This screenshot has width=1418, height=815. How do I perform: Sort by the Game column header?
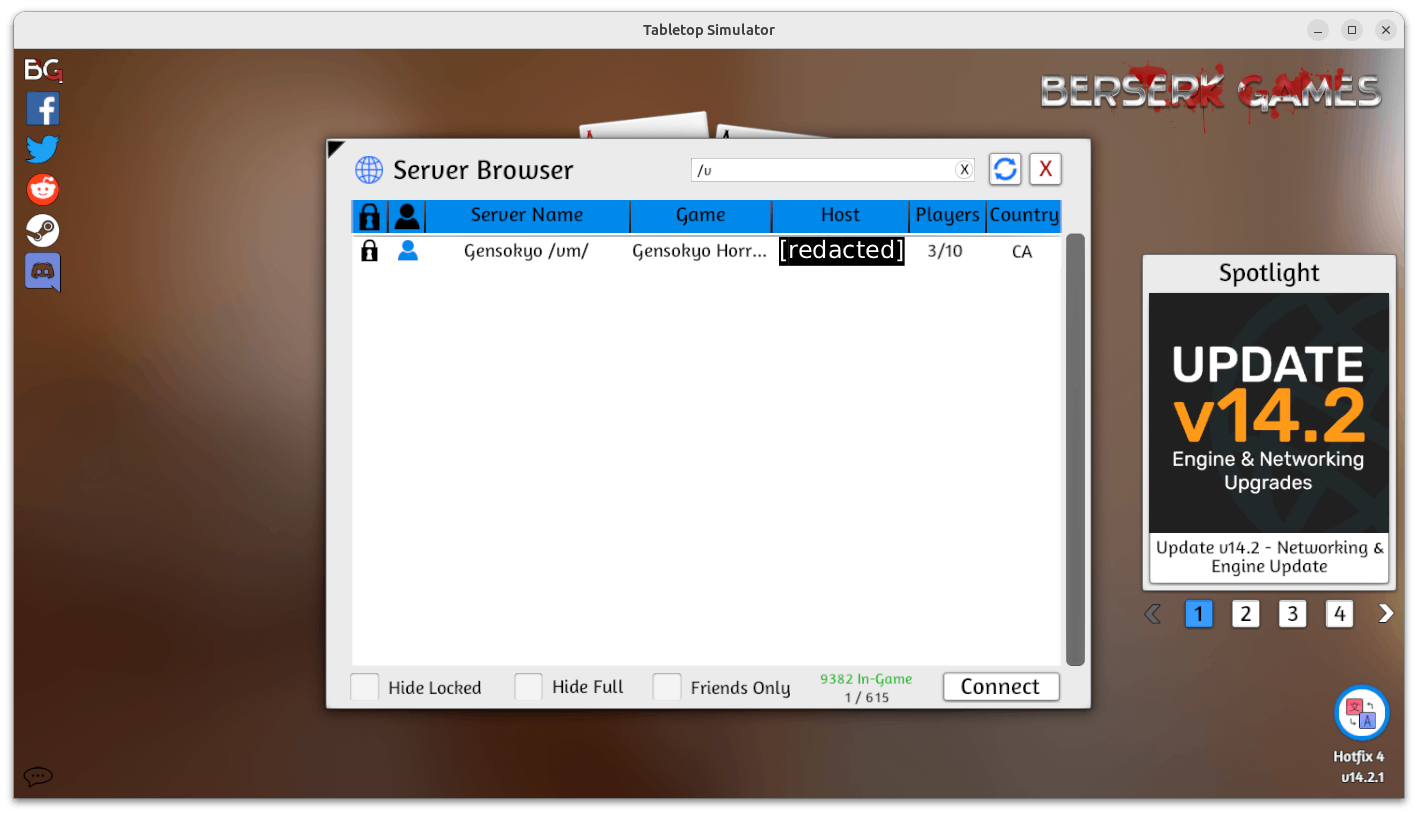[701, 216]
